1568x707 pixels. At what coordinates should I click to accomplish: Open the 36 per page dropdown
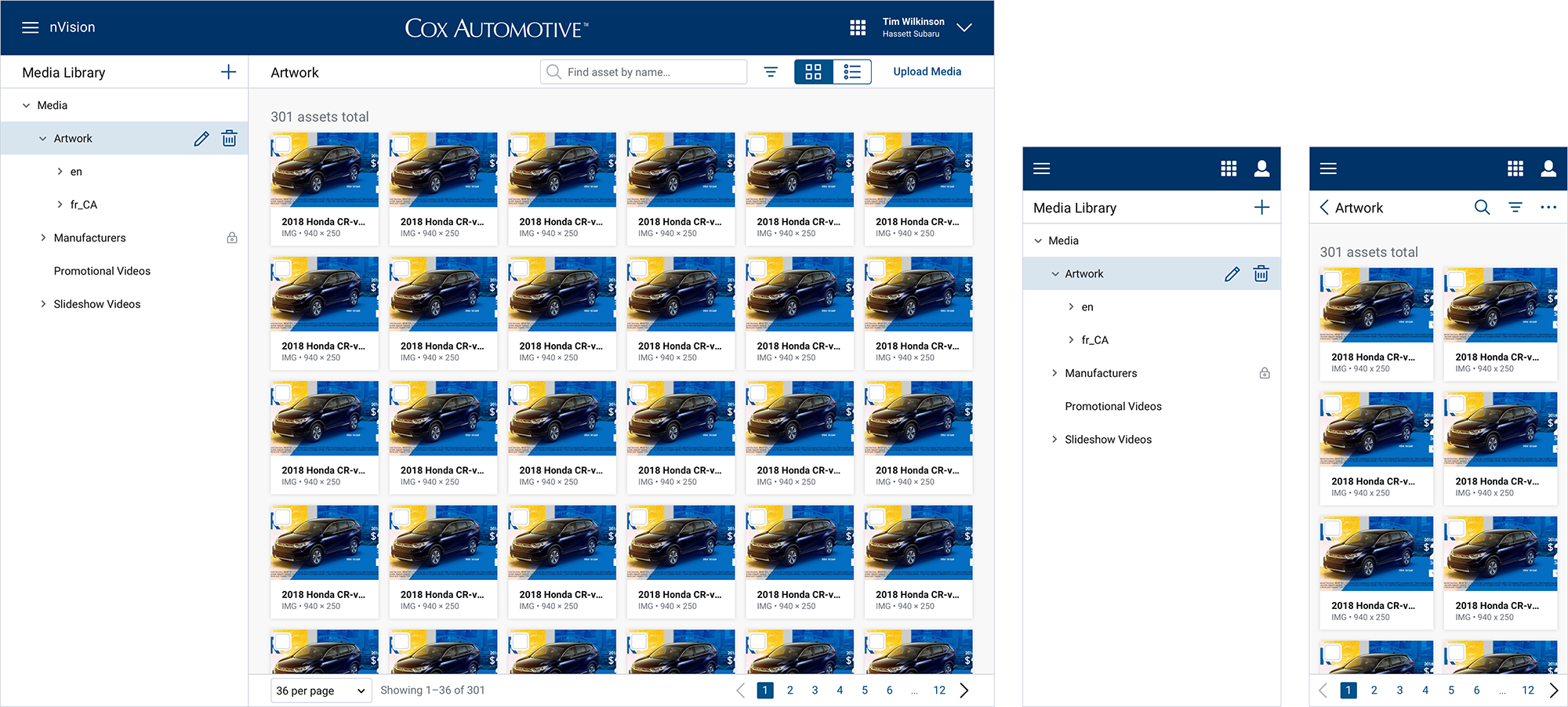click(321, 691)
